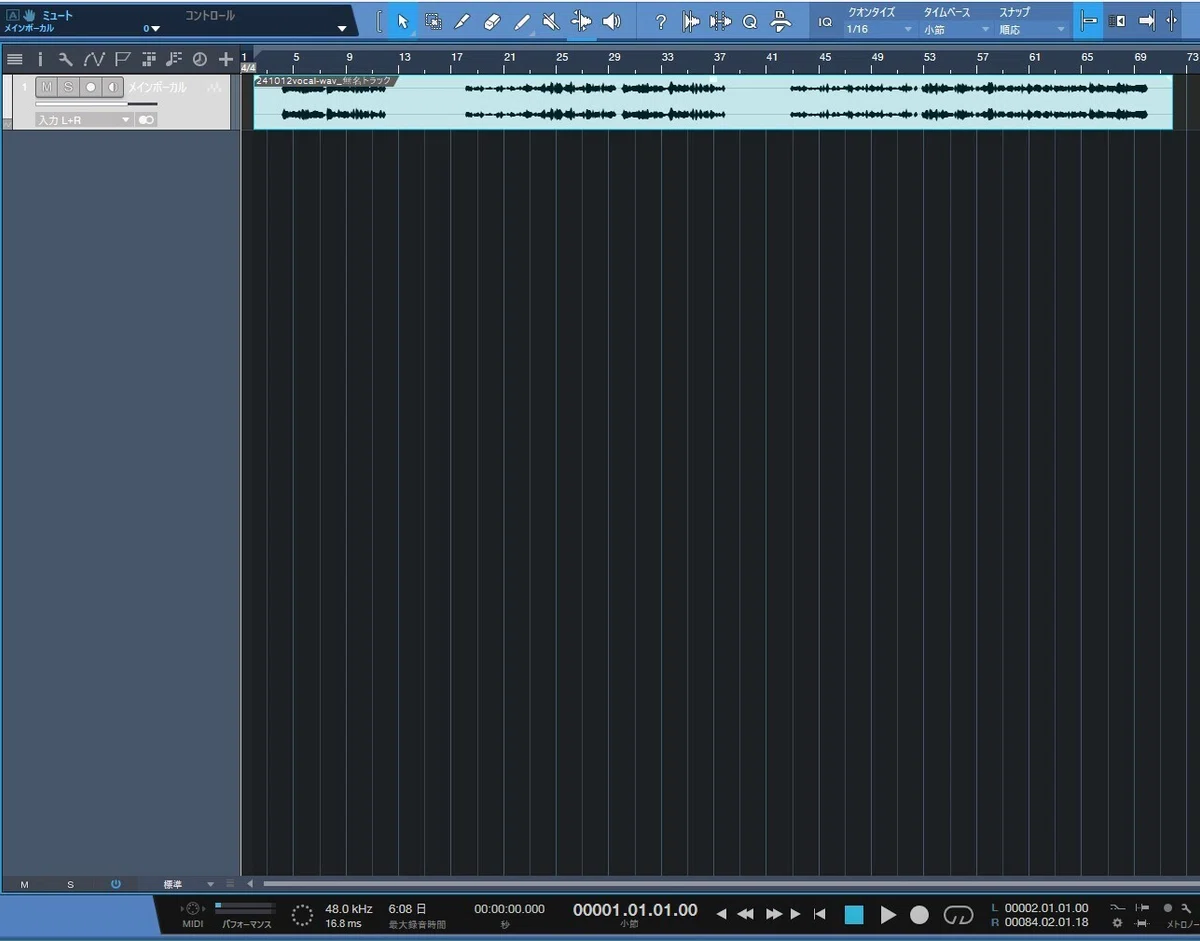Toggle global mute M at track list bottom
1200x941 pixels.
coord(24,885)
